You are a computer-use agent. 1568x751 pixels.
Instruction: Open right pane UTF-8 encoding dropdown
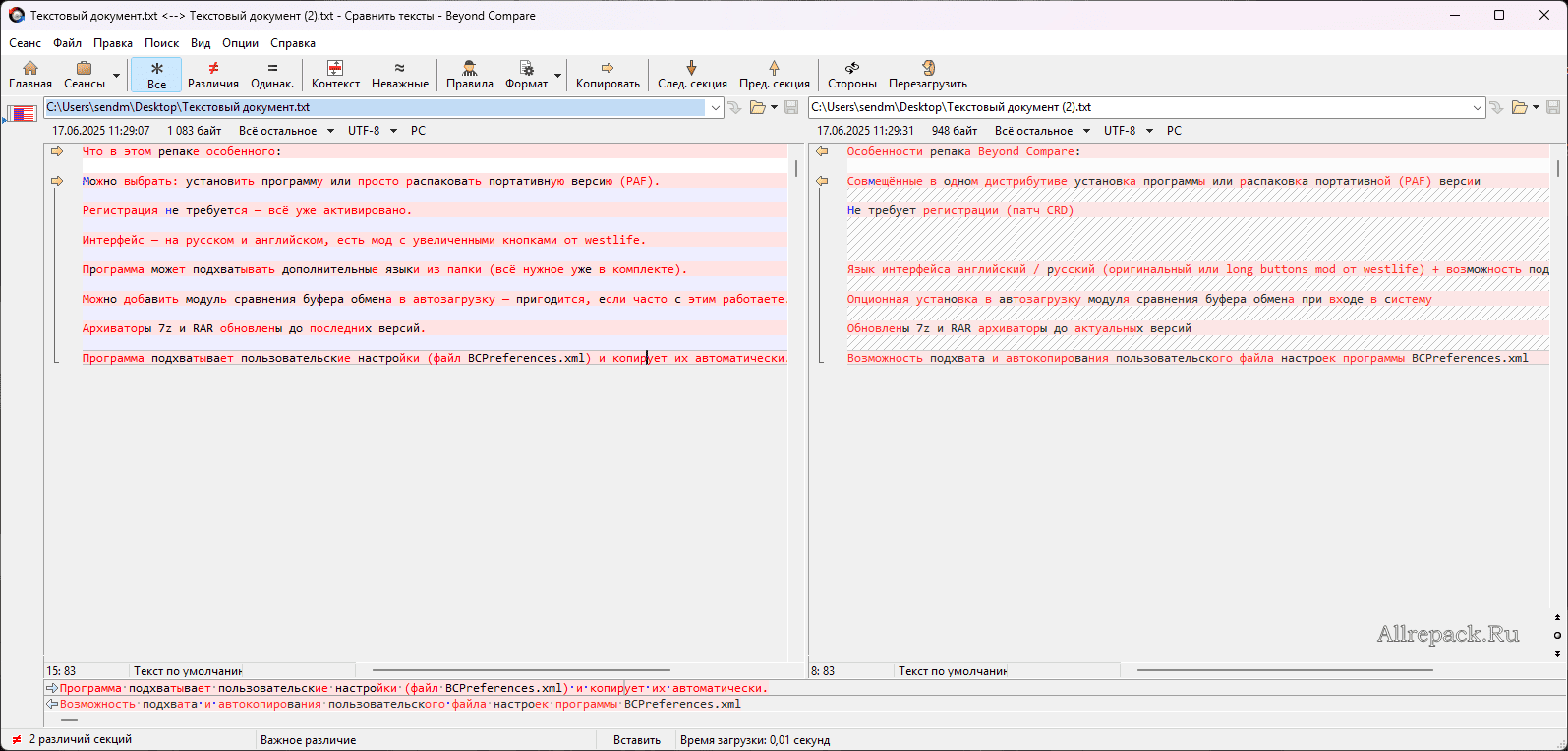pos(1129,131)
